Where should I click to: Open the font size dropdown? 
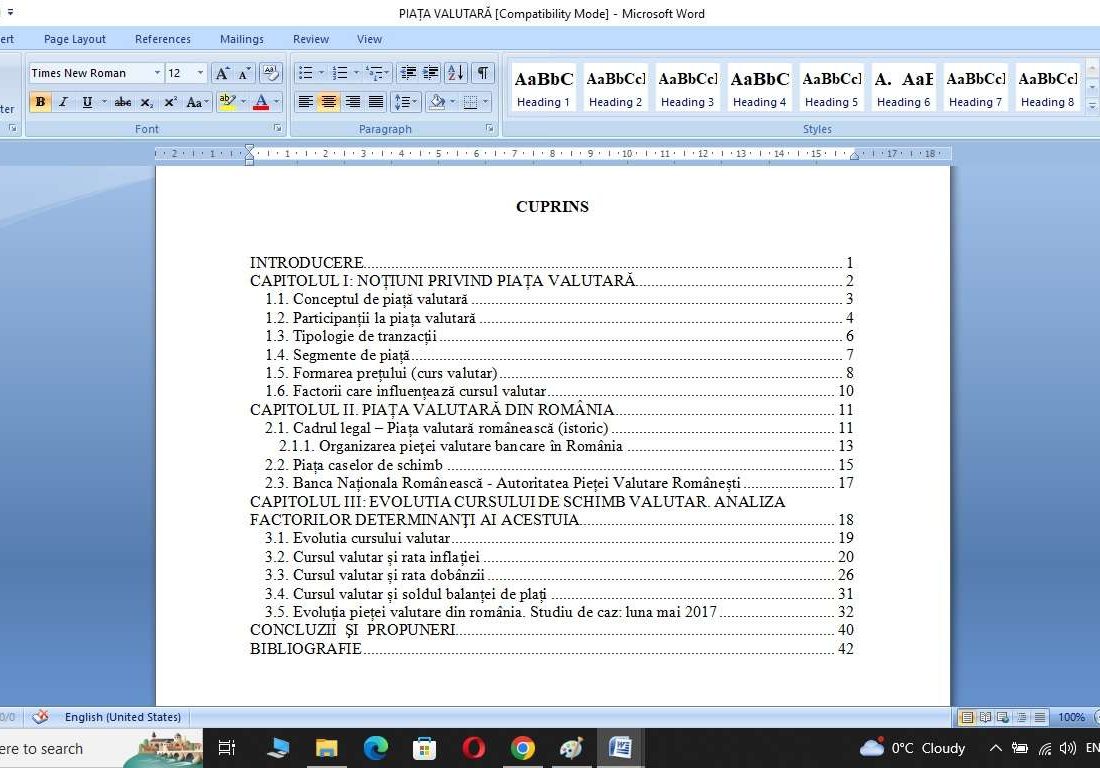[x=200, y=73]
